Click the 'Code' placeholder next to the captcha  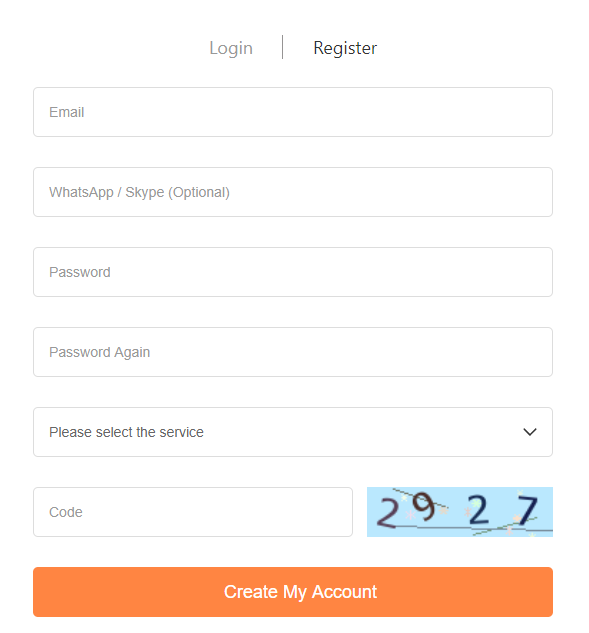coord(66,512)
